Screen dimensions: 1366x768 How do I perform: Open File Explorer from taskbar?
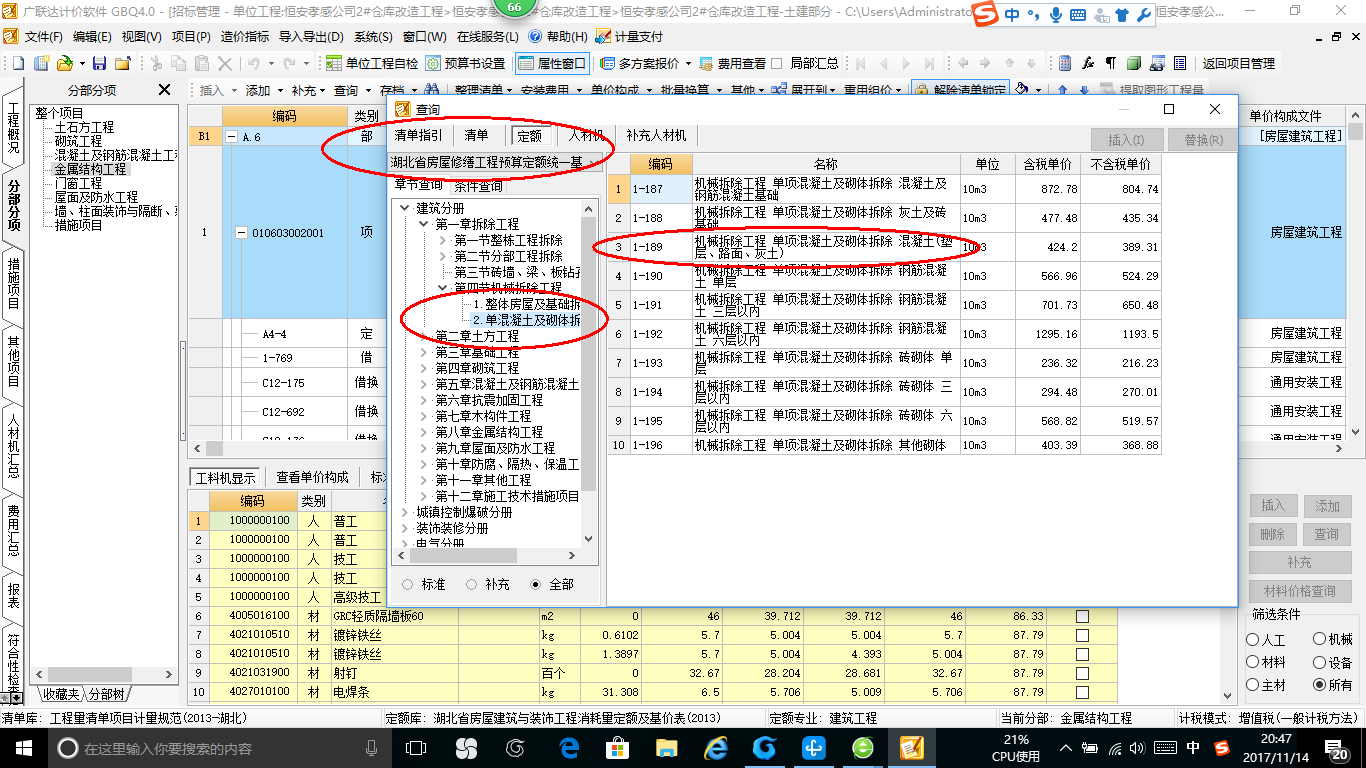[x=666, y=747]
